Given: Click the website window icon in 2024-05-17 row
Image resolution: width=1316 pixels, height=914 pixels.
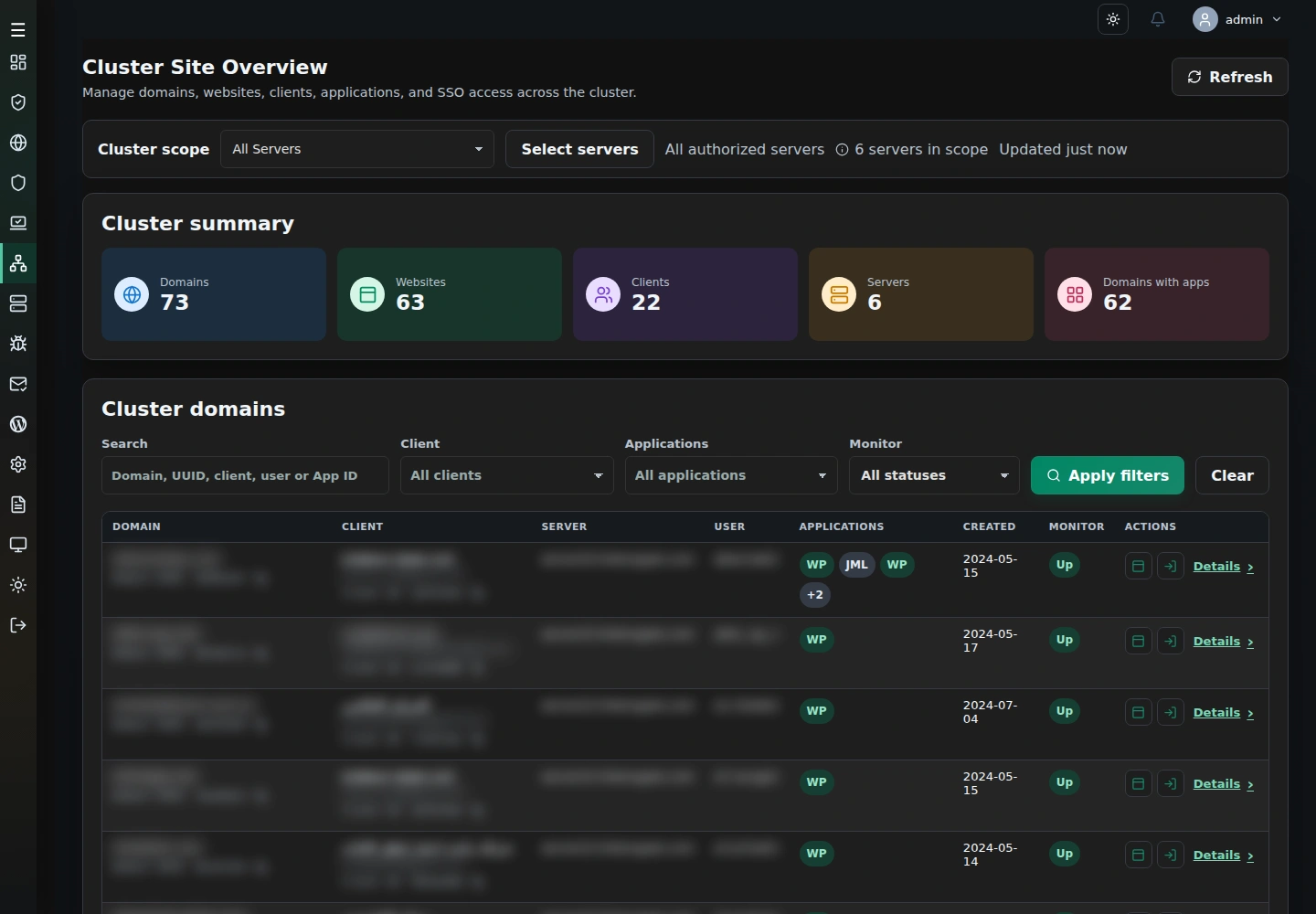Looking at the screenshot, I should [x=1138, y=642].
